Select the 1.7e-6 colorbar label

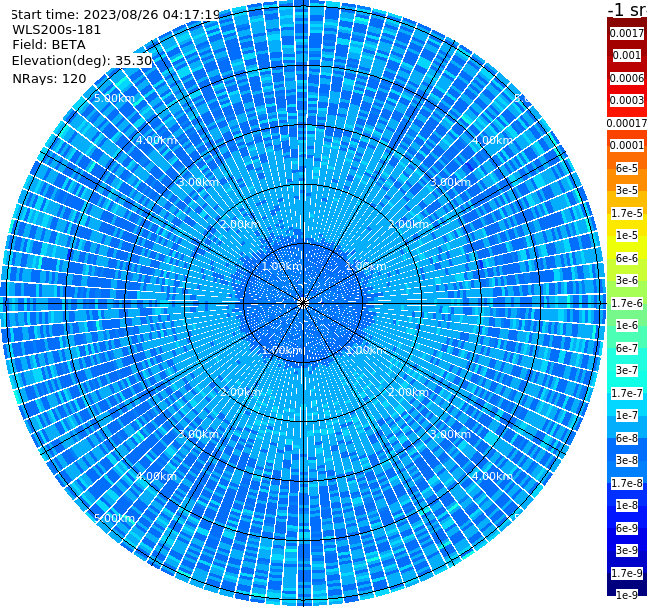pos(627,303)
